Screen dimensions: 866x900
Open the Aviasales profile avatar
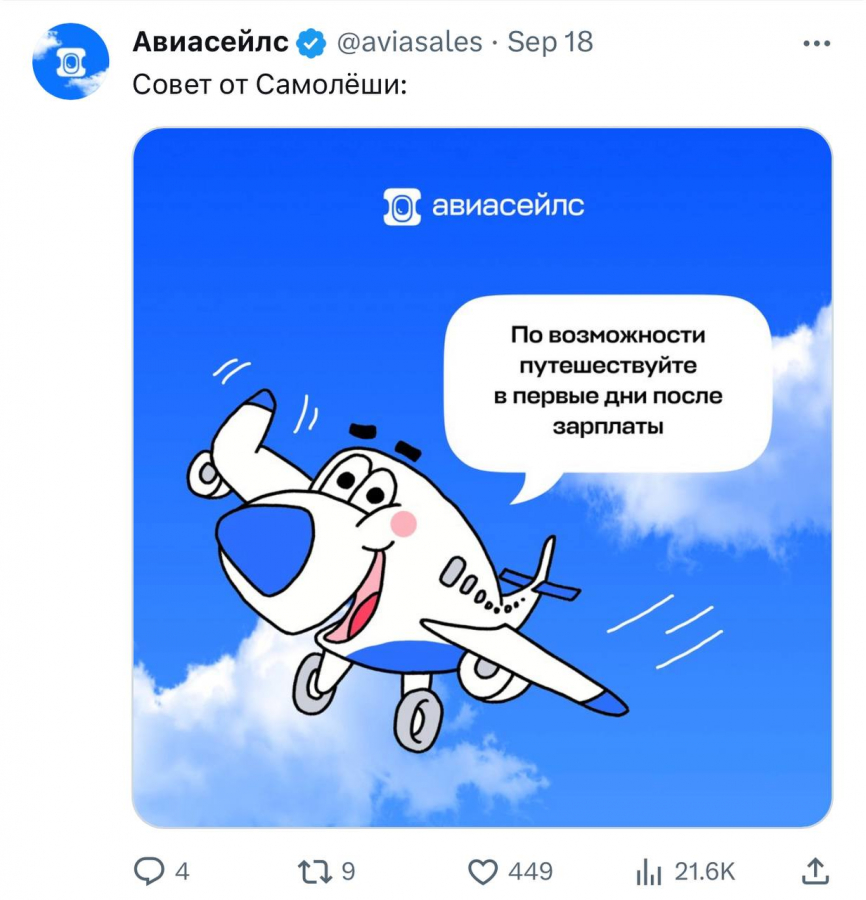tap(71, 61)
